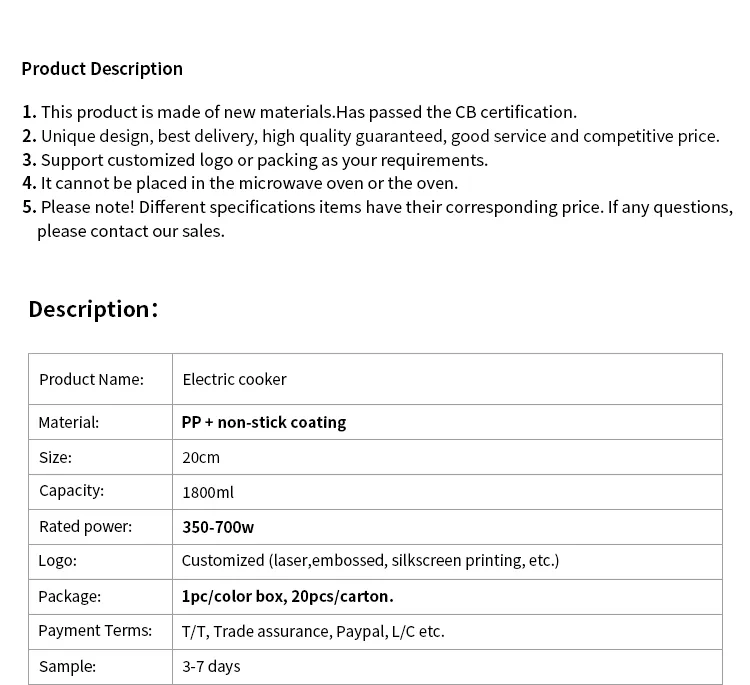Click the '20cm' size value
Image resolution: width=750 pixels, height=685 pixels.
(201, 457)
